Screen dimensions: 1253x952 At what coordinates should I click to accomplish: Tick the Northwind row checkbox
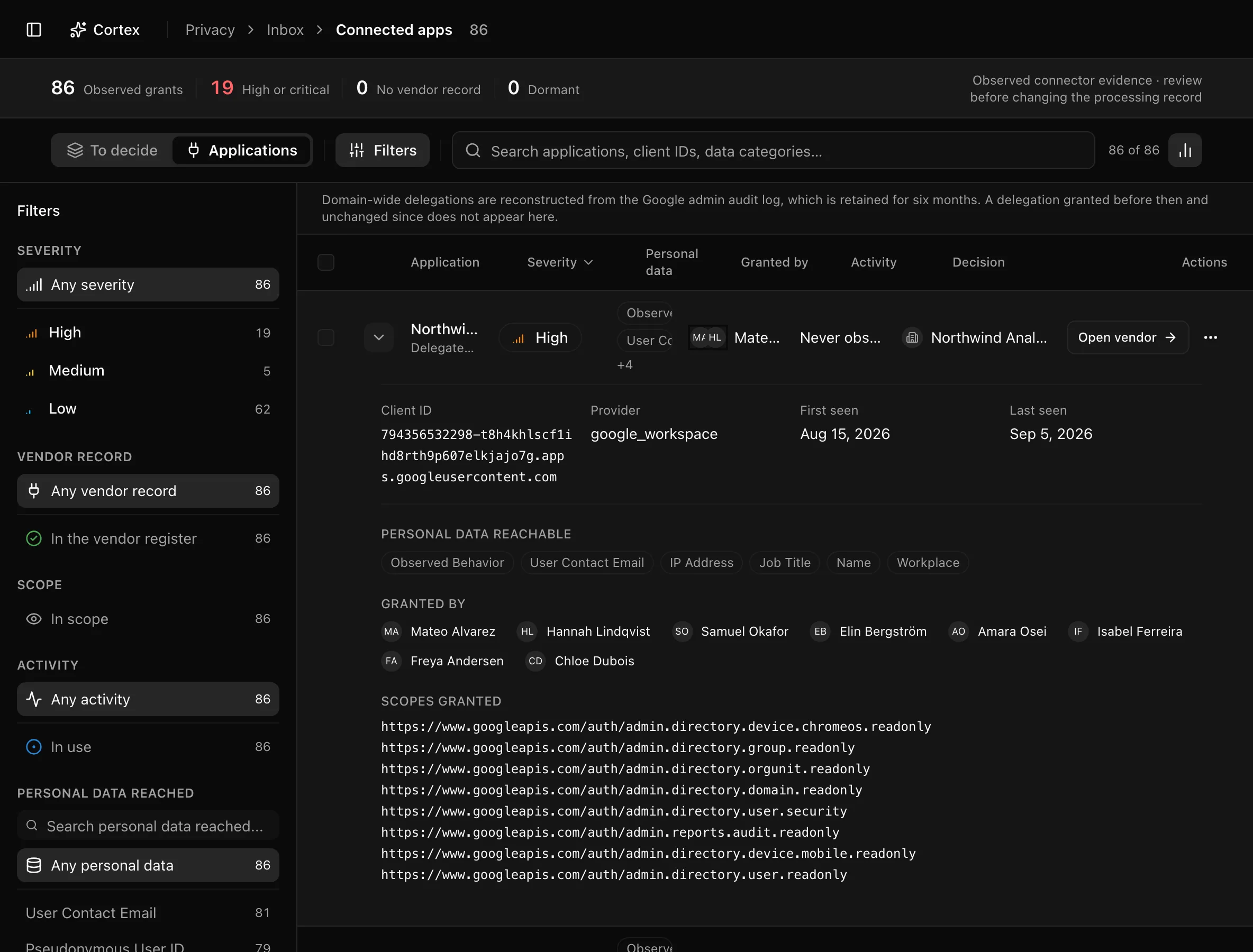click(x=326, y=338)
